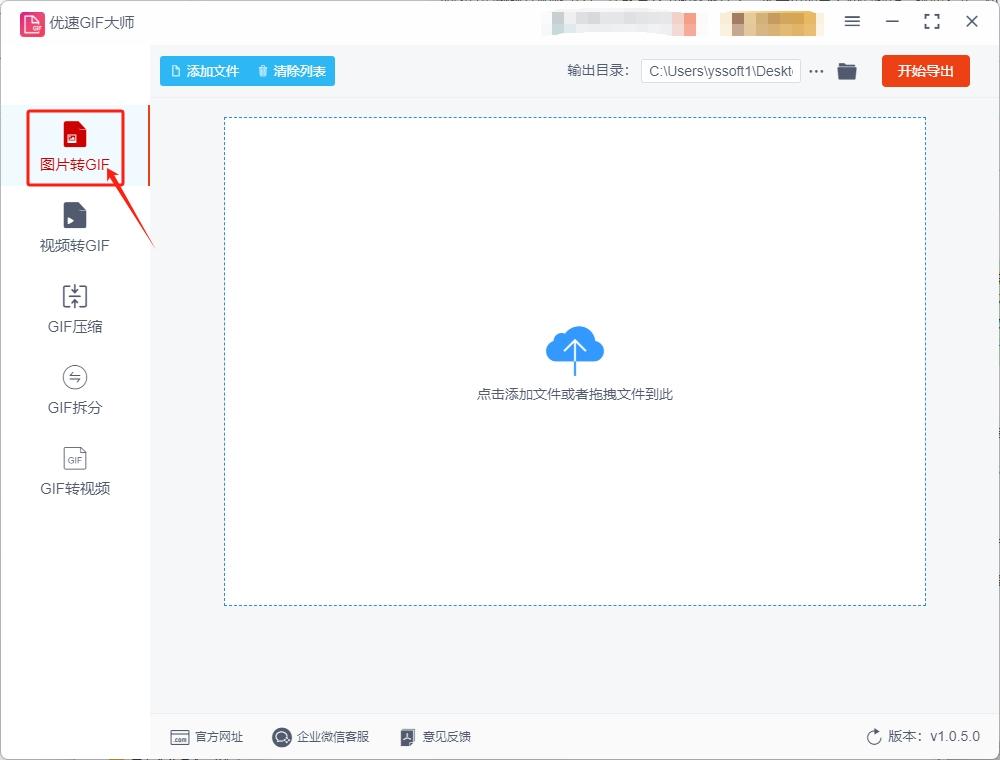Click the folder icon beside the output path

847,70
